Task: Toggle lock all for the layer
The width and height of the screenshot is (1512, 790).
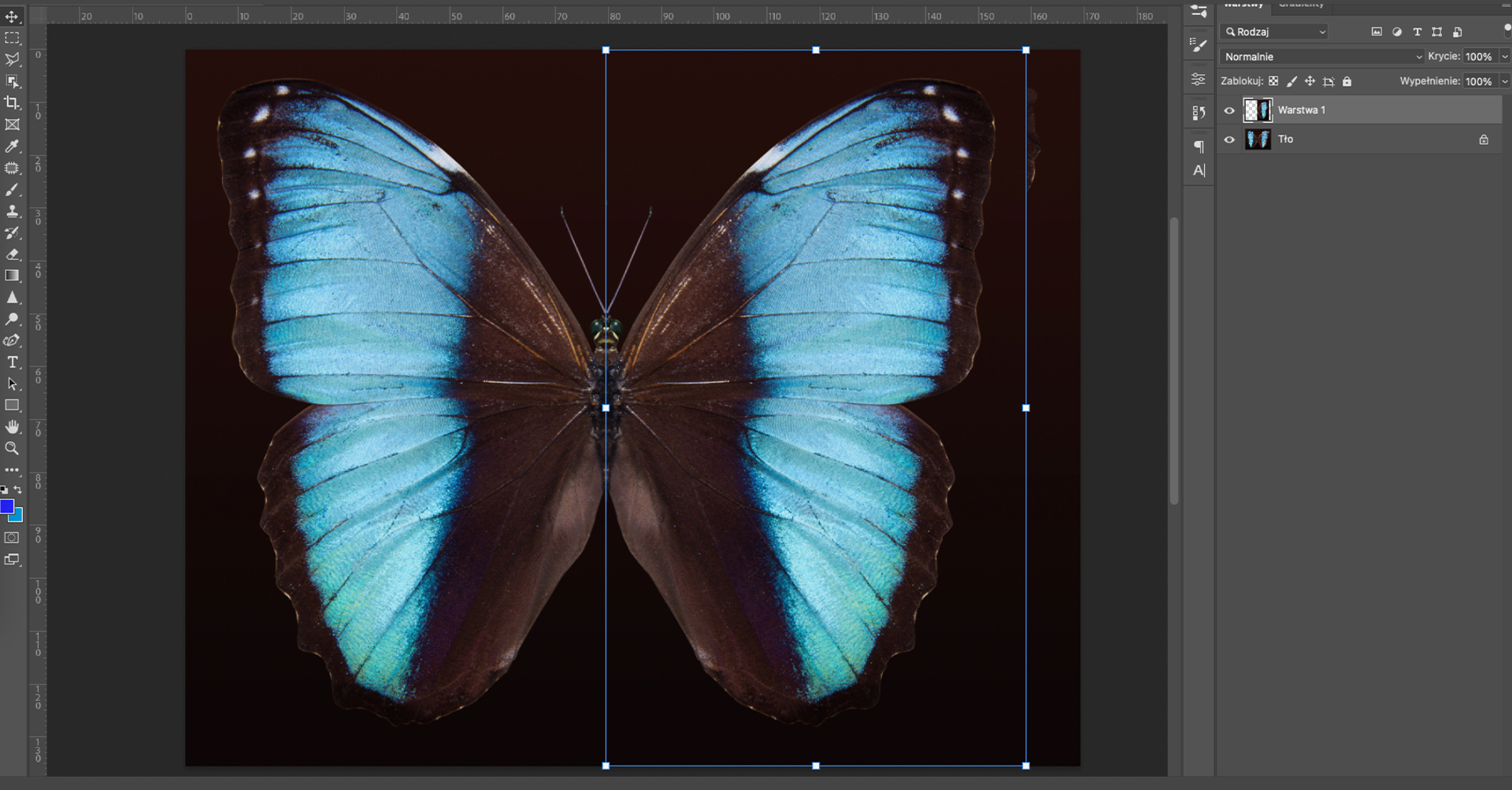Action: (1347, 81)
